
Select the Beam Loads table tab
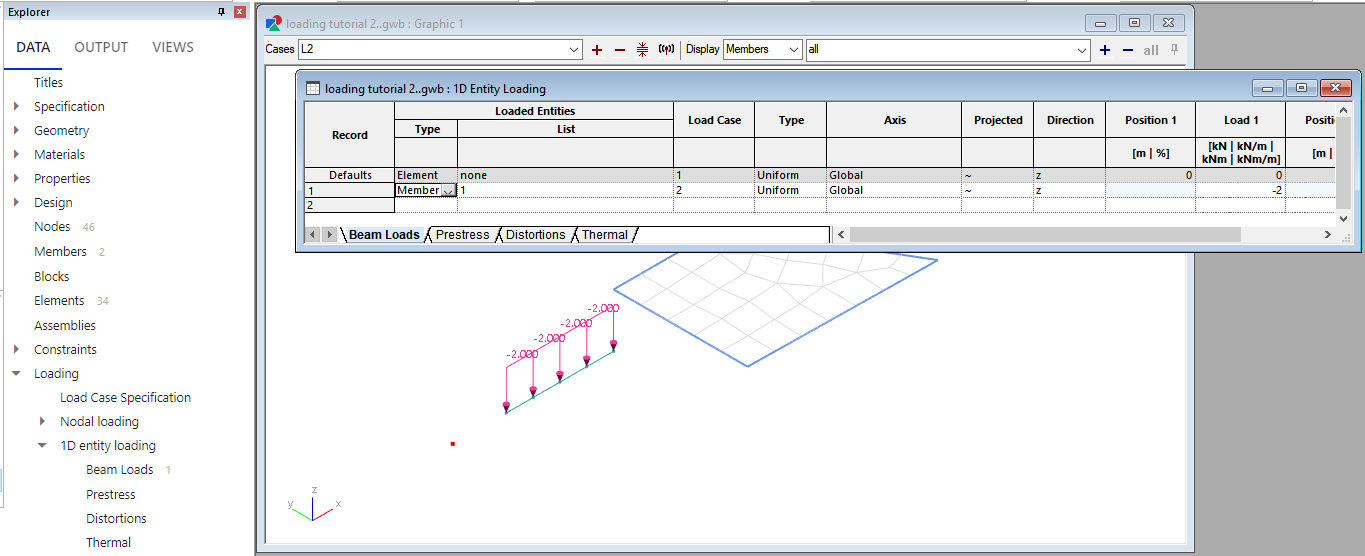[x=384, y=235]
